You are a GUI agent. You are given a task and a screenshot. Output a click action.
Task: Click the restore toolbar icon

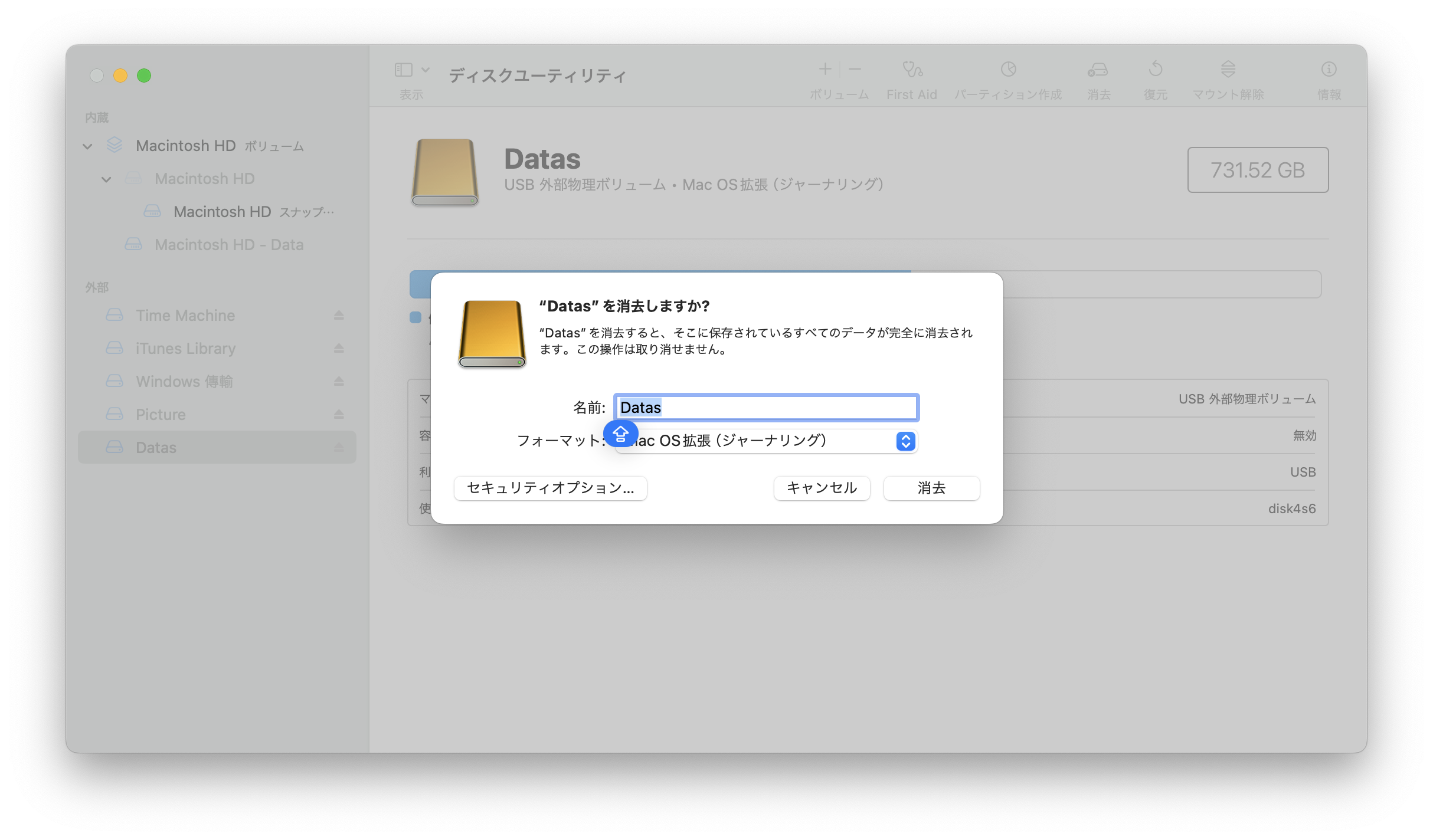pyautogui.click(x=1155, y=69)
